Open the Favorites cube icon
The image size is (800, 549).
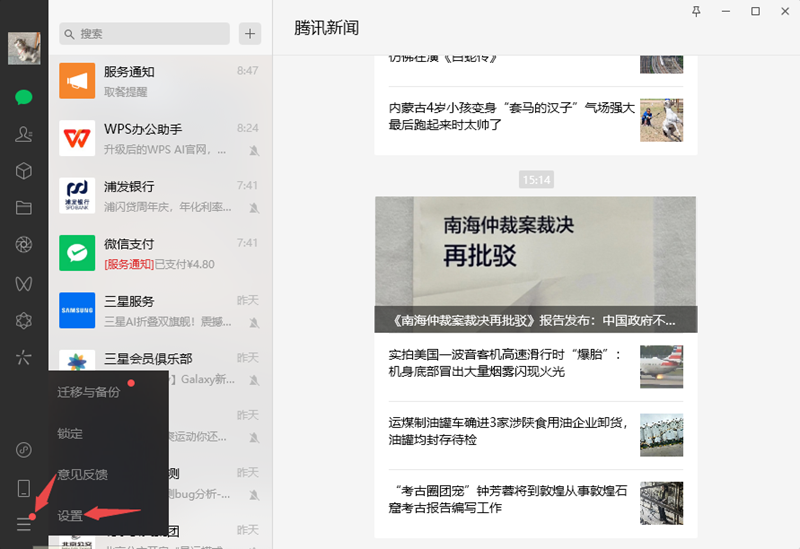click(24, 171)
